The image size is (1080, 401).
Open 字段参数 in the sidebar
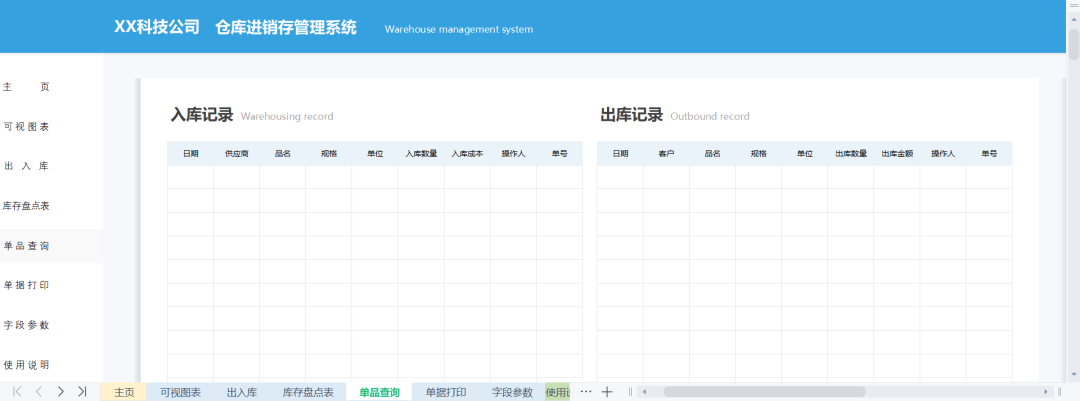[26, 325]
